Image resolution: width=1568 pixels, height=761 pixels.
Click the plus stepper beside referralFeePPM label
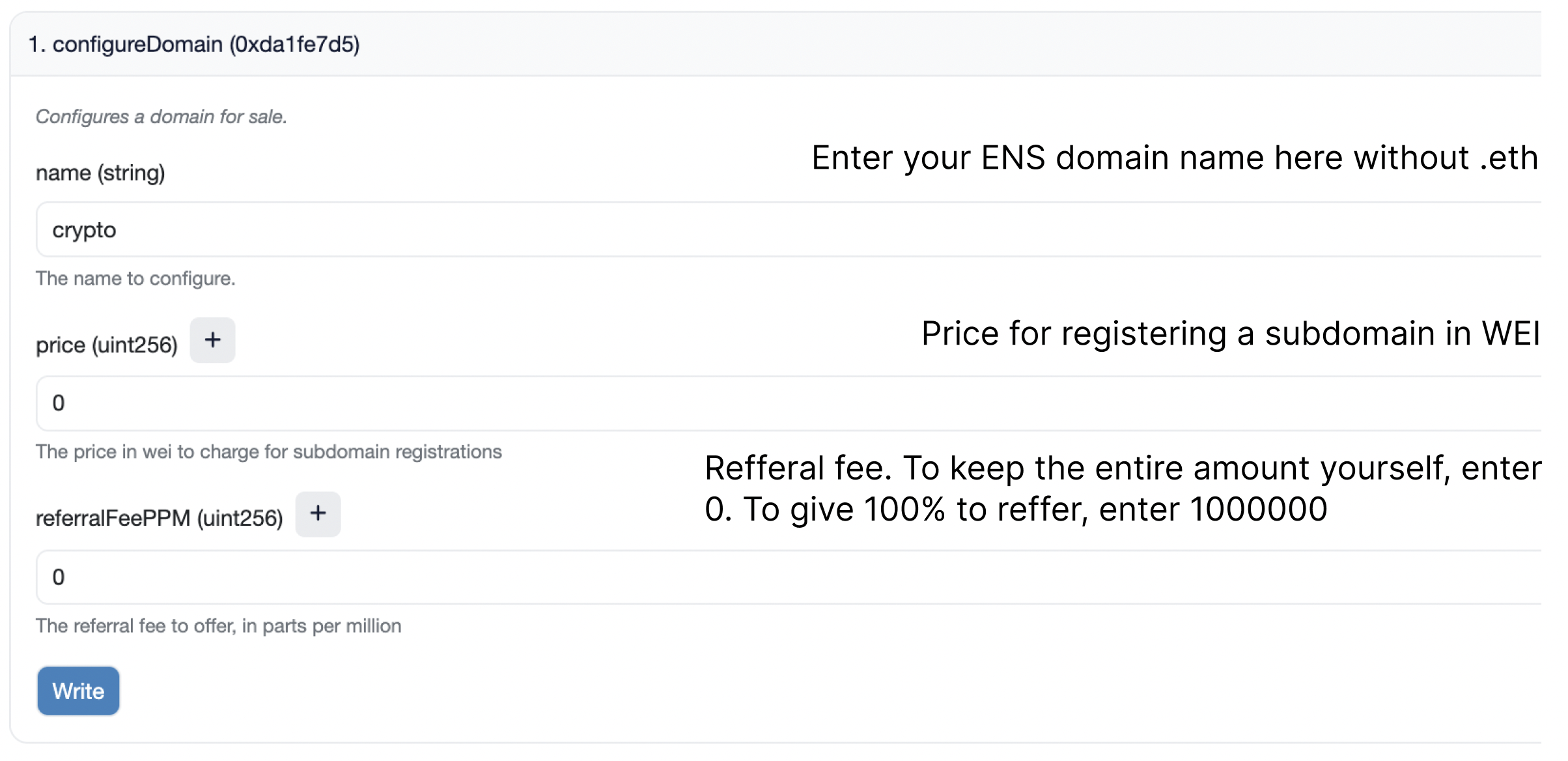318,514
